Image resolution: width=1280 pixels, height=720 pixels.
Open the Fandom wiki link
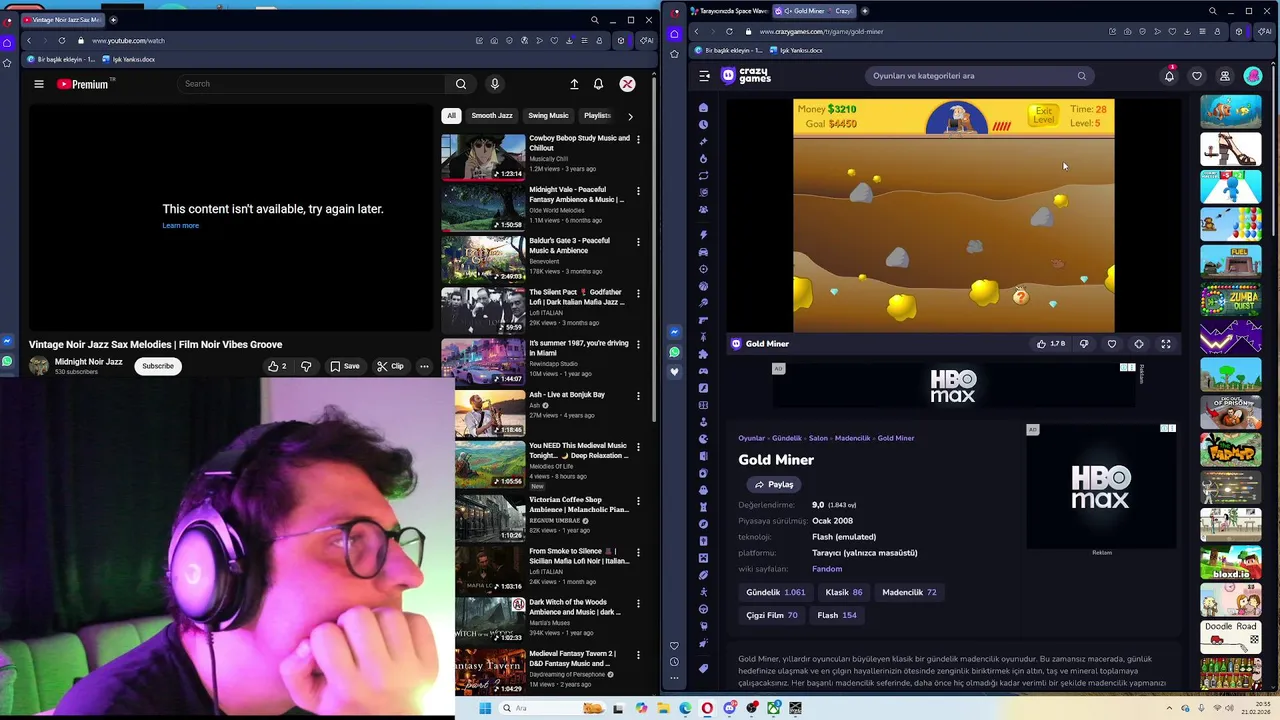[x=827, y=569]
